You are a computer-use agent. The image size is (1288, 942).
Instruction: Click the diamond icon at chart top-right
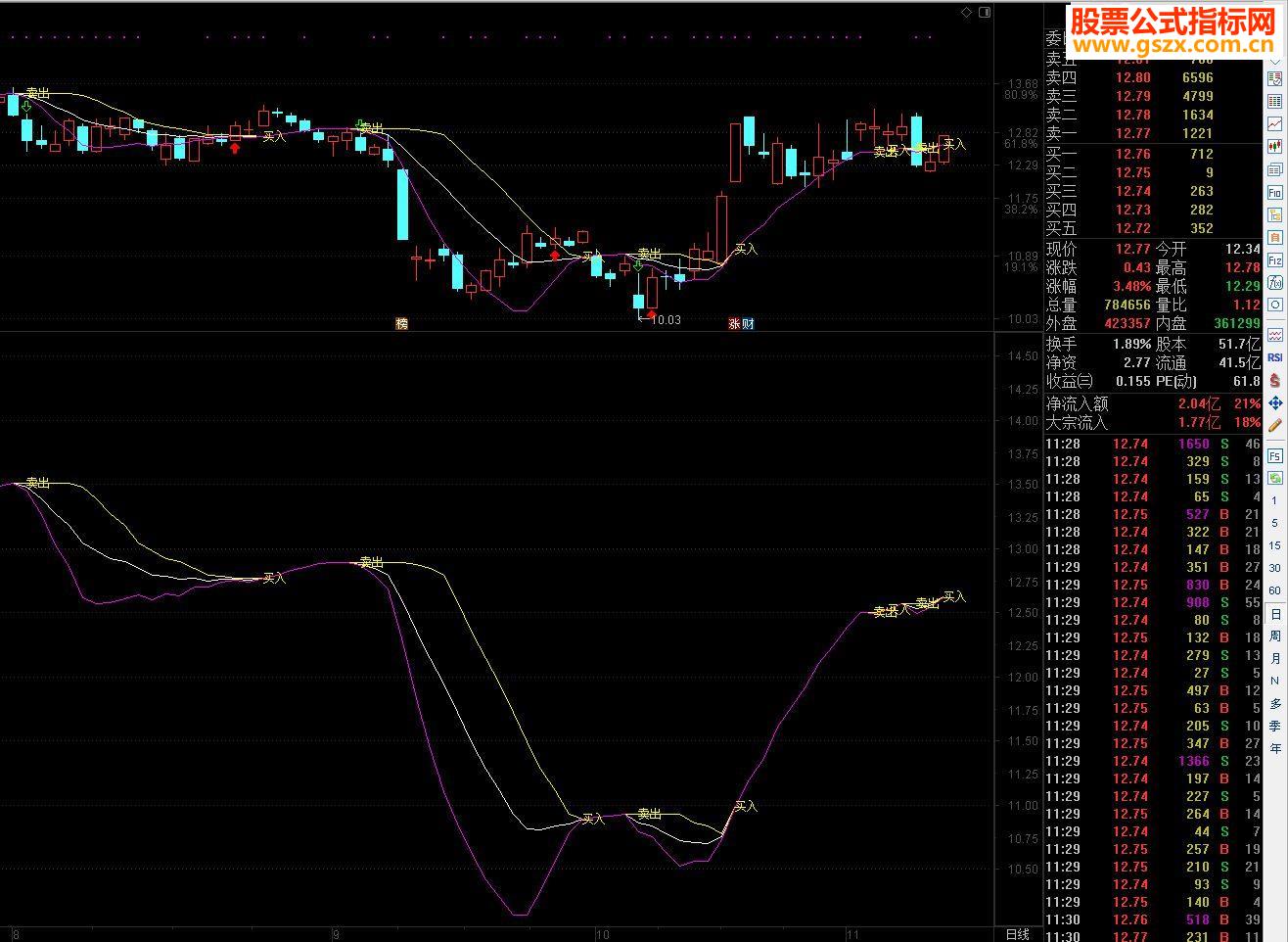[966, 12]
